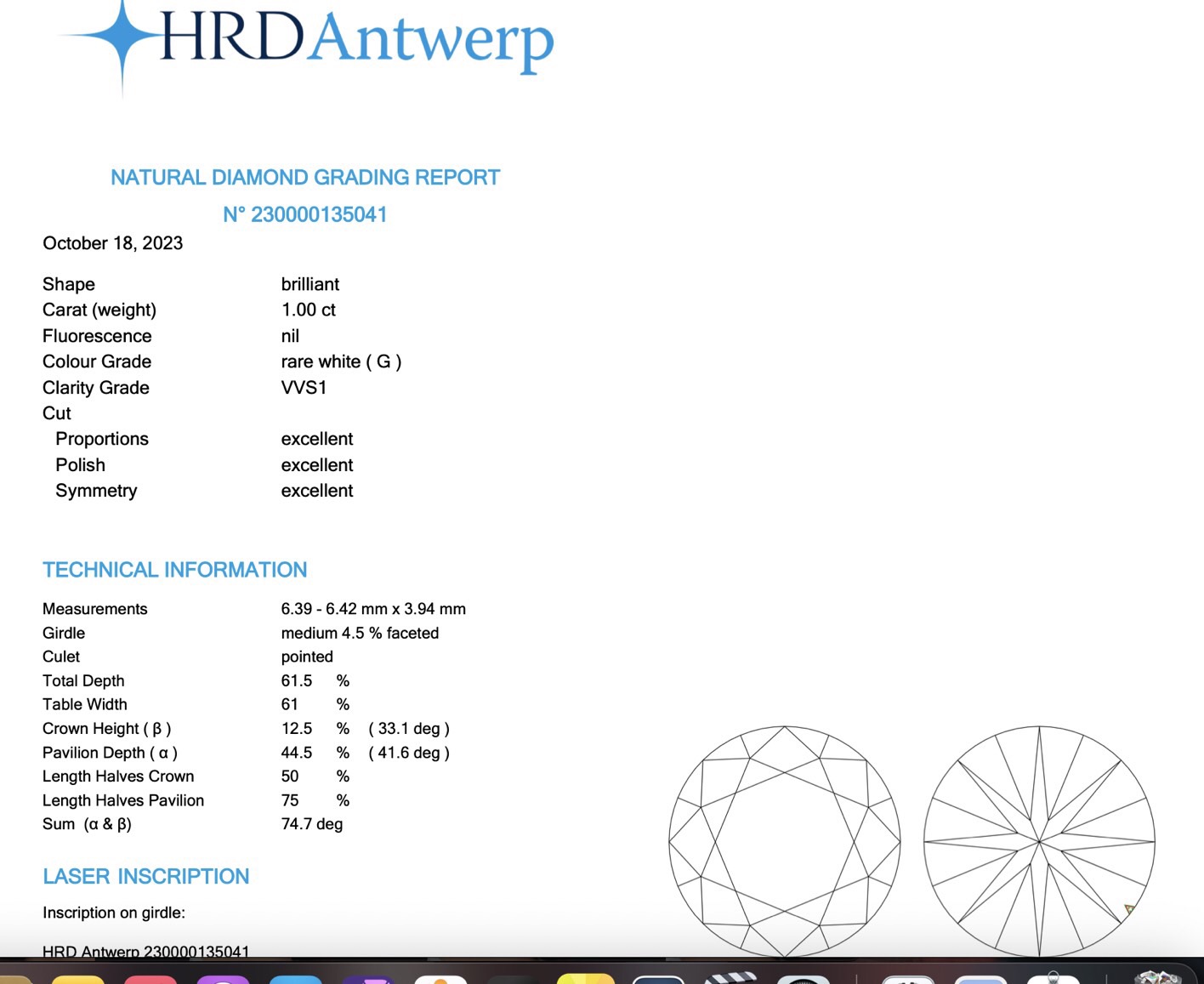
Task: Click the Culet label
Action: coord(61,657)
